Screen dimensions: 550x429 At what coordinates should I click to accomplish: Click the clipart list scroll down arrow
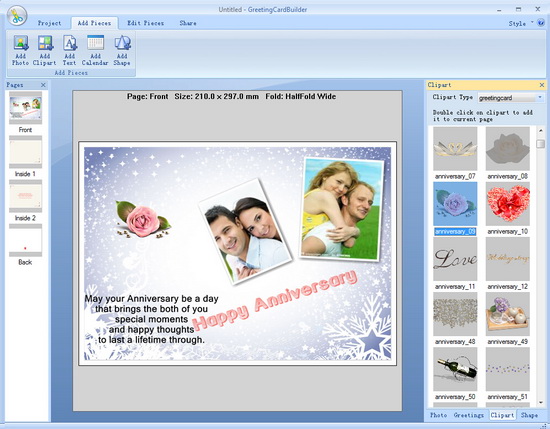click(x=541, y=402)
